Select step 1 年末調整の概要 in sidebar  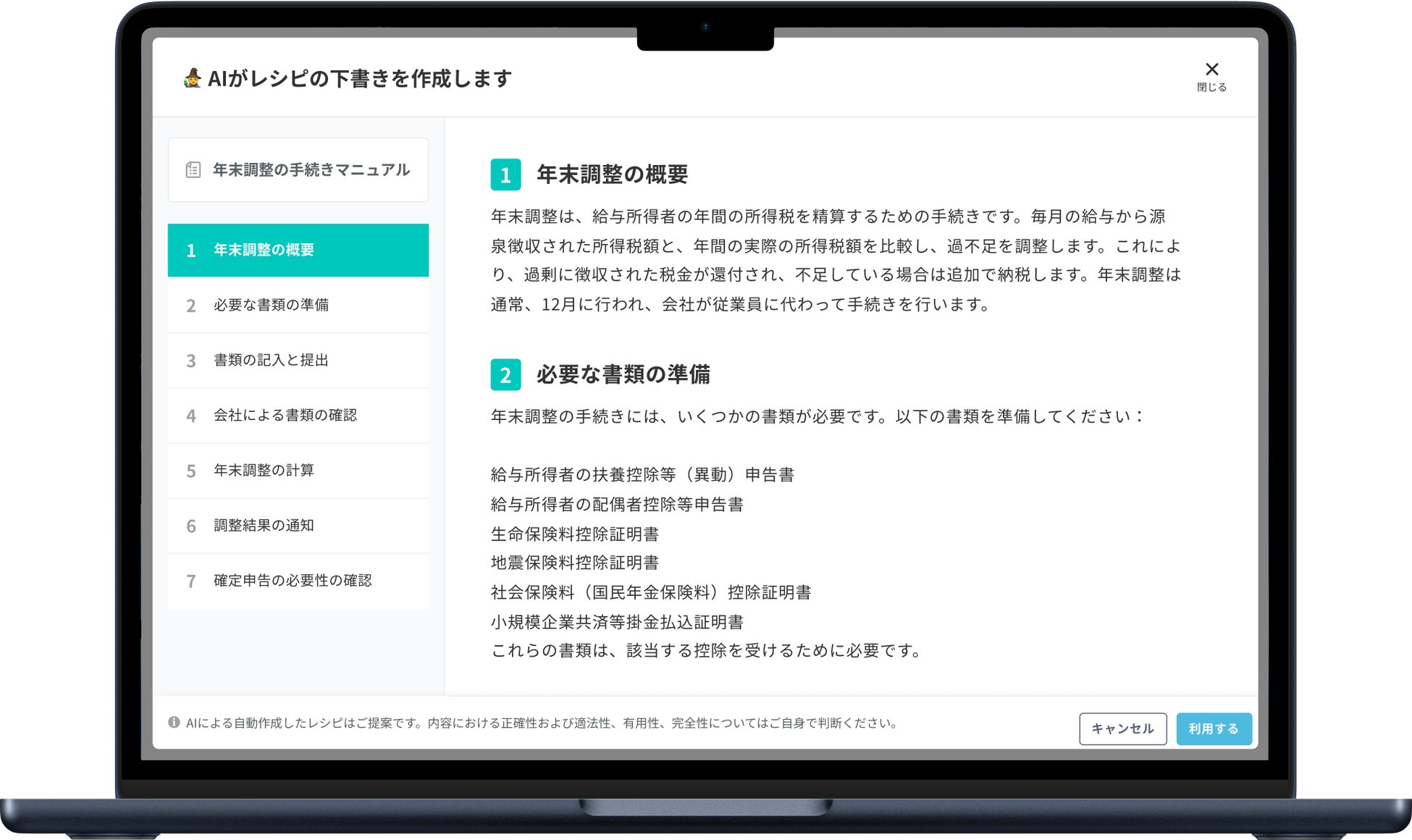coord(298,250)
